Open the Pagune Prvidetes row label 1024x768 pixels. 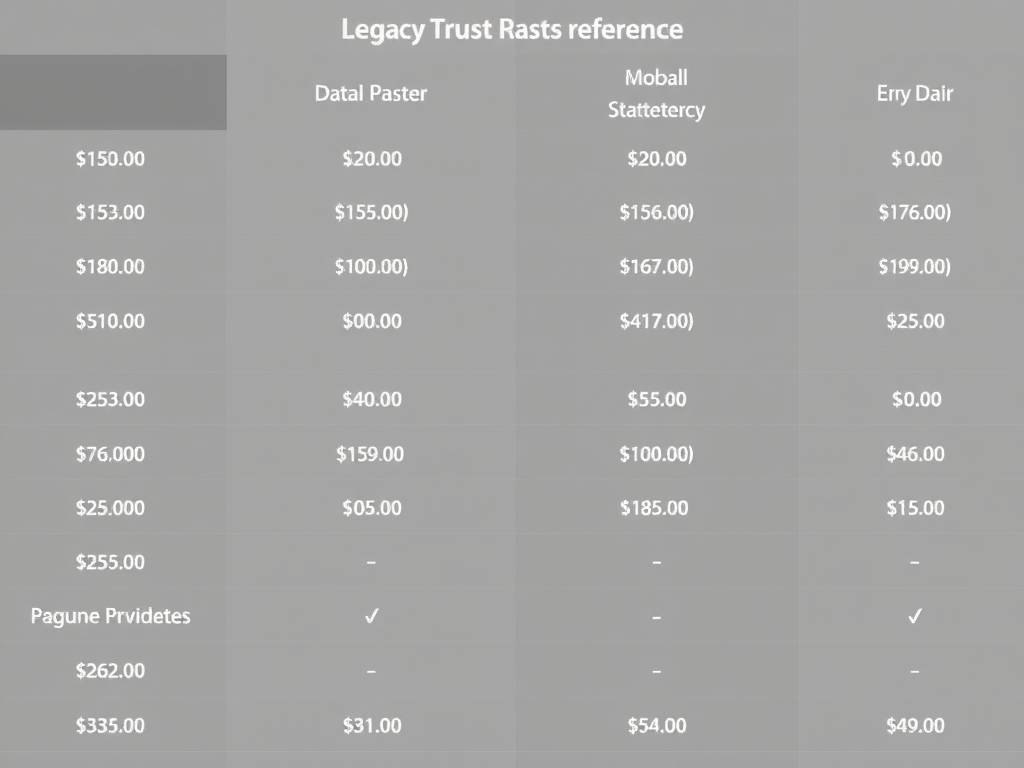[110, 616]
